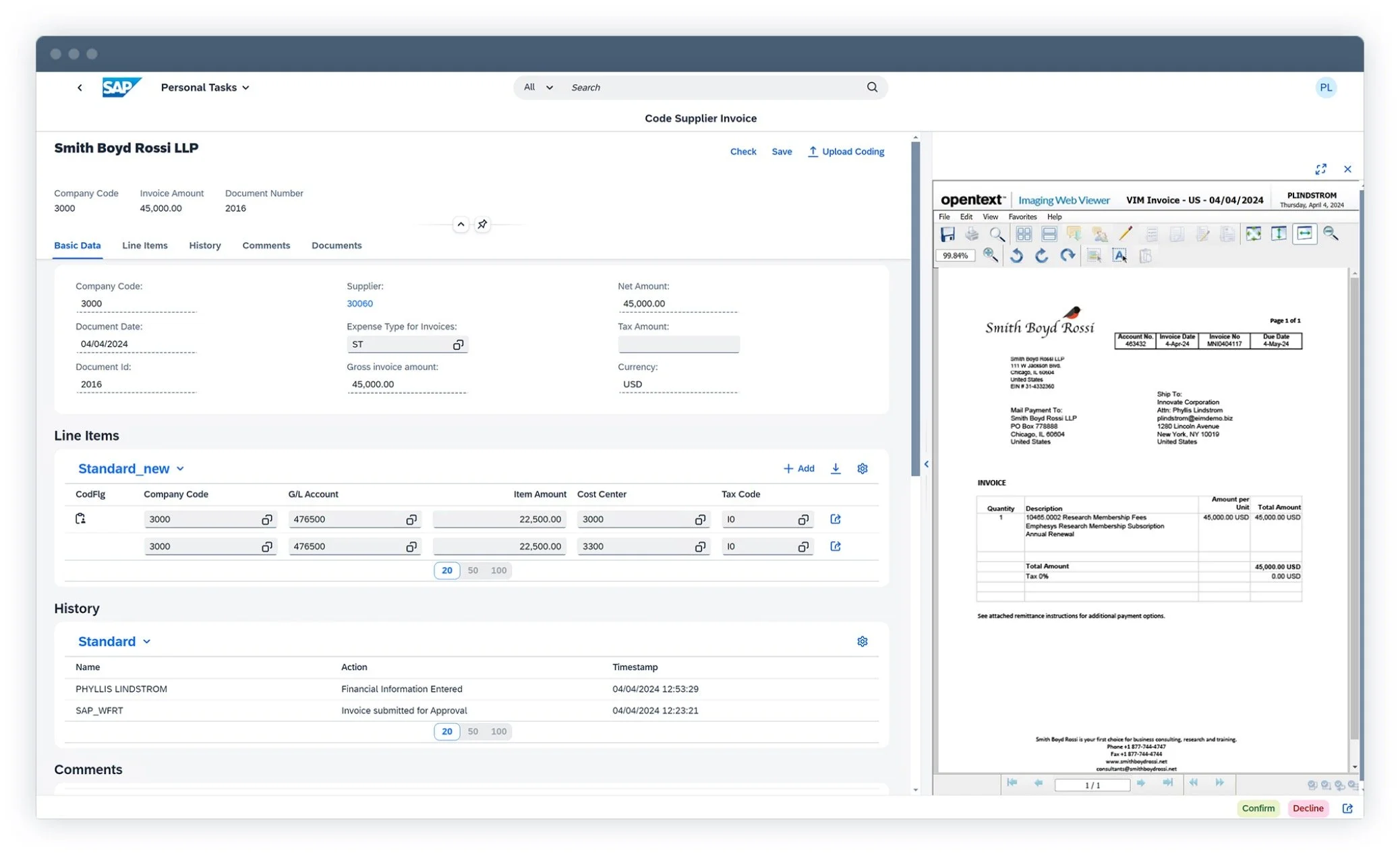Add a new line item
The image size is (1400, 855).
tap(798, 469)
